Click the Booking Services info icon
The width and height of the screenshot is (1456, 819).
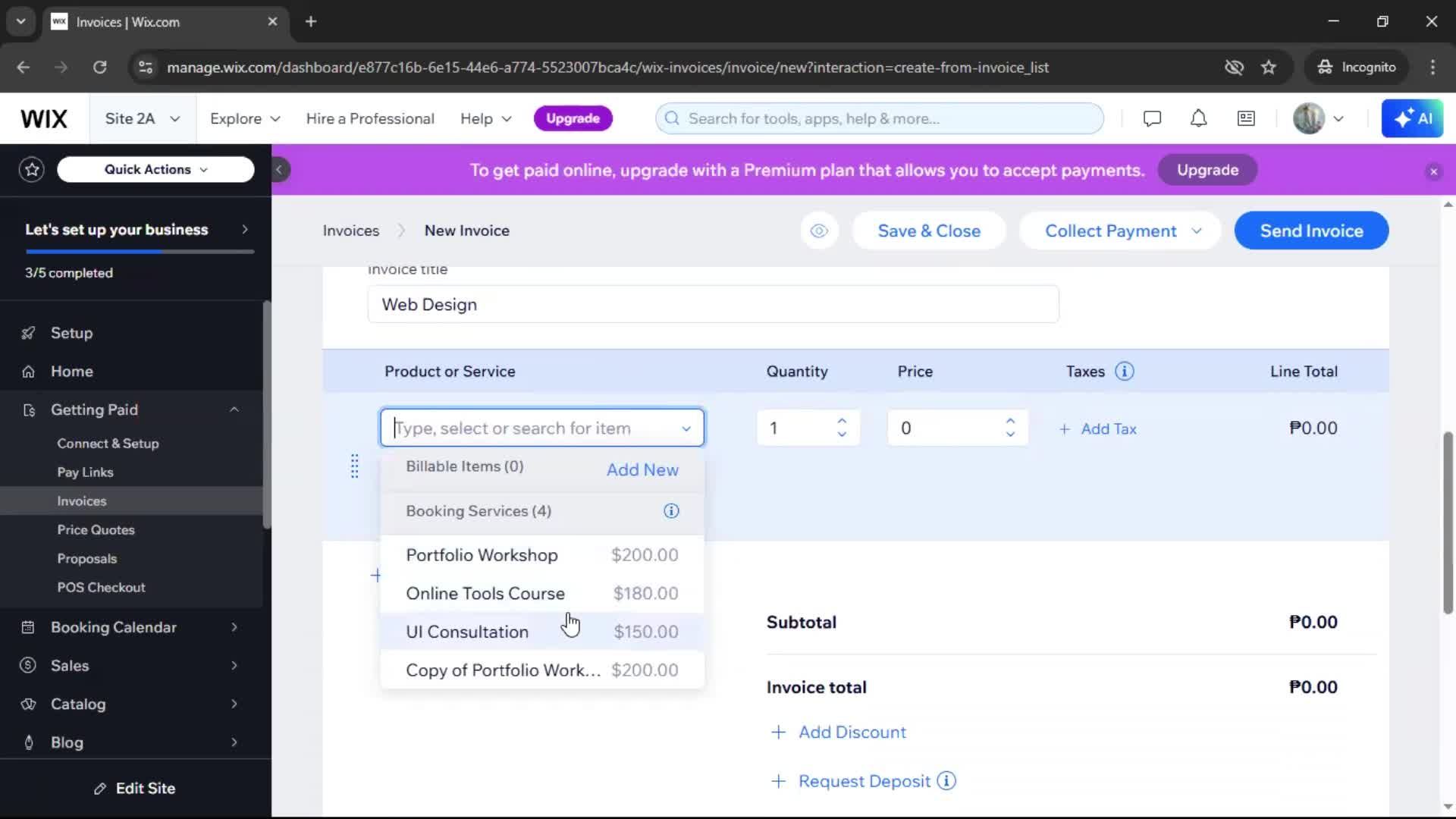671,511
